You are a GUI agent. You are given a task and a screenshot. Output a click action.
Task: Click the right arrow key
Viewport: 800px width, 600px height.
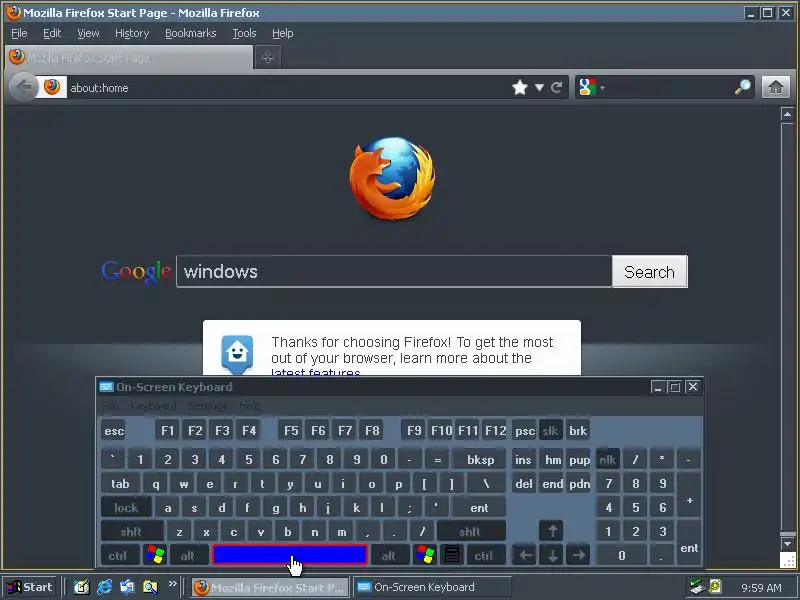(x=579, y=555)
